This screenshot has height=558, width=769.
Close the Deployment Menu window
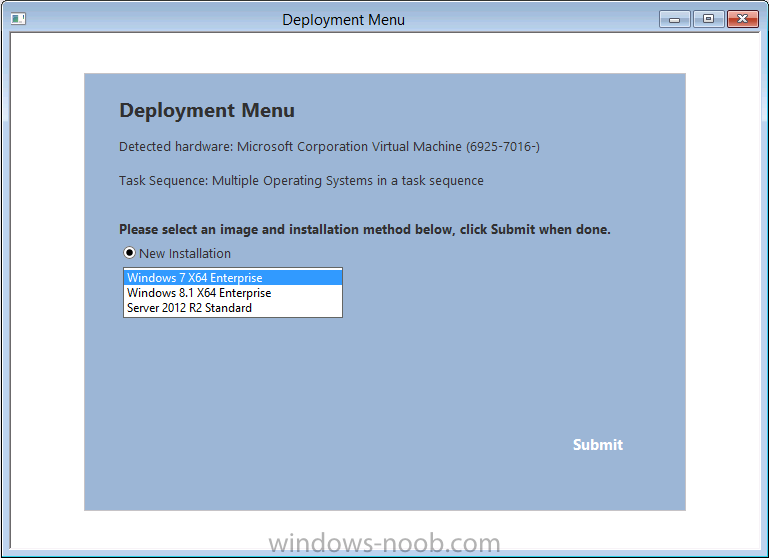pos(743,19)
